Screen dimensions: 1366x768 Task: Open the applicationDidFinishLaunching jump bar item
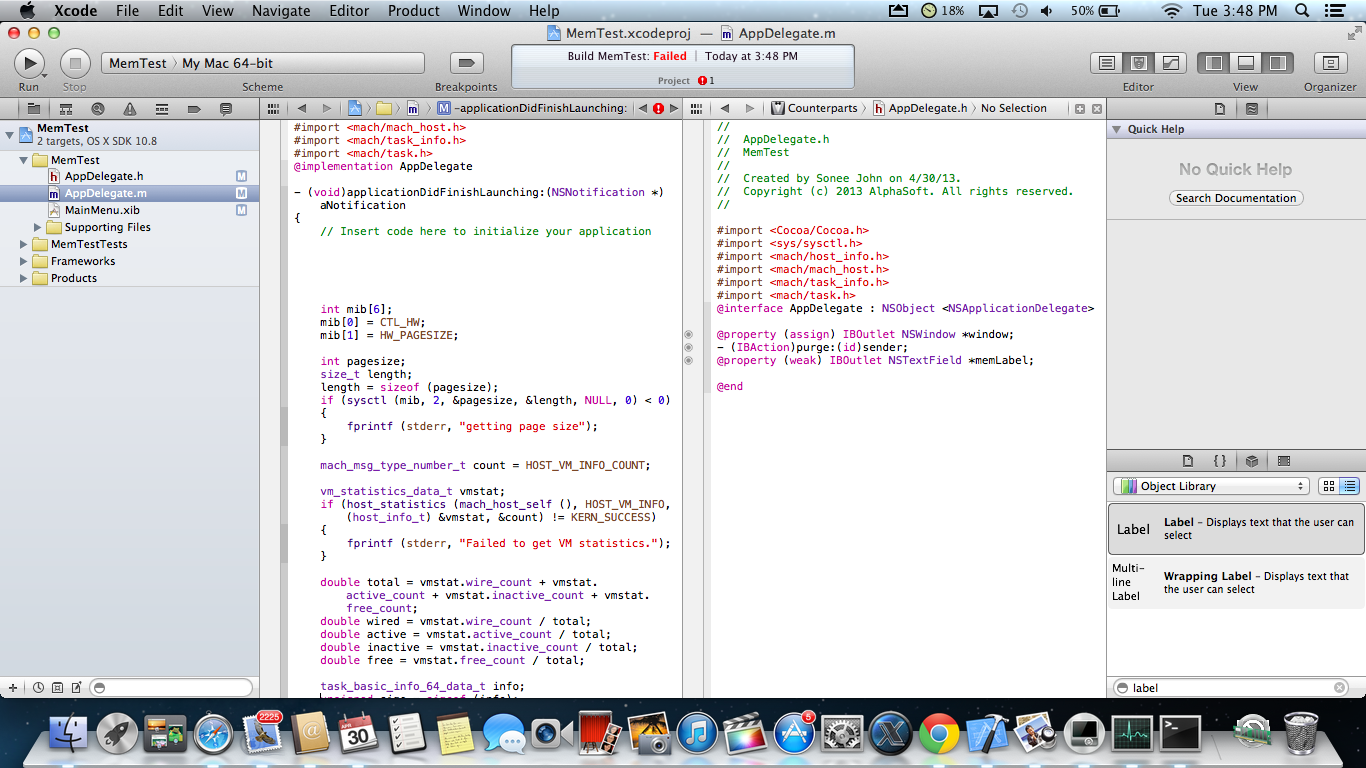pyautogui.click(x=533, y=108)
